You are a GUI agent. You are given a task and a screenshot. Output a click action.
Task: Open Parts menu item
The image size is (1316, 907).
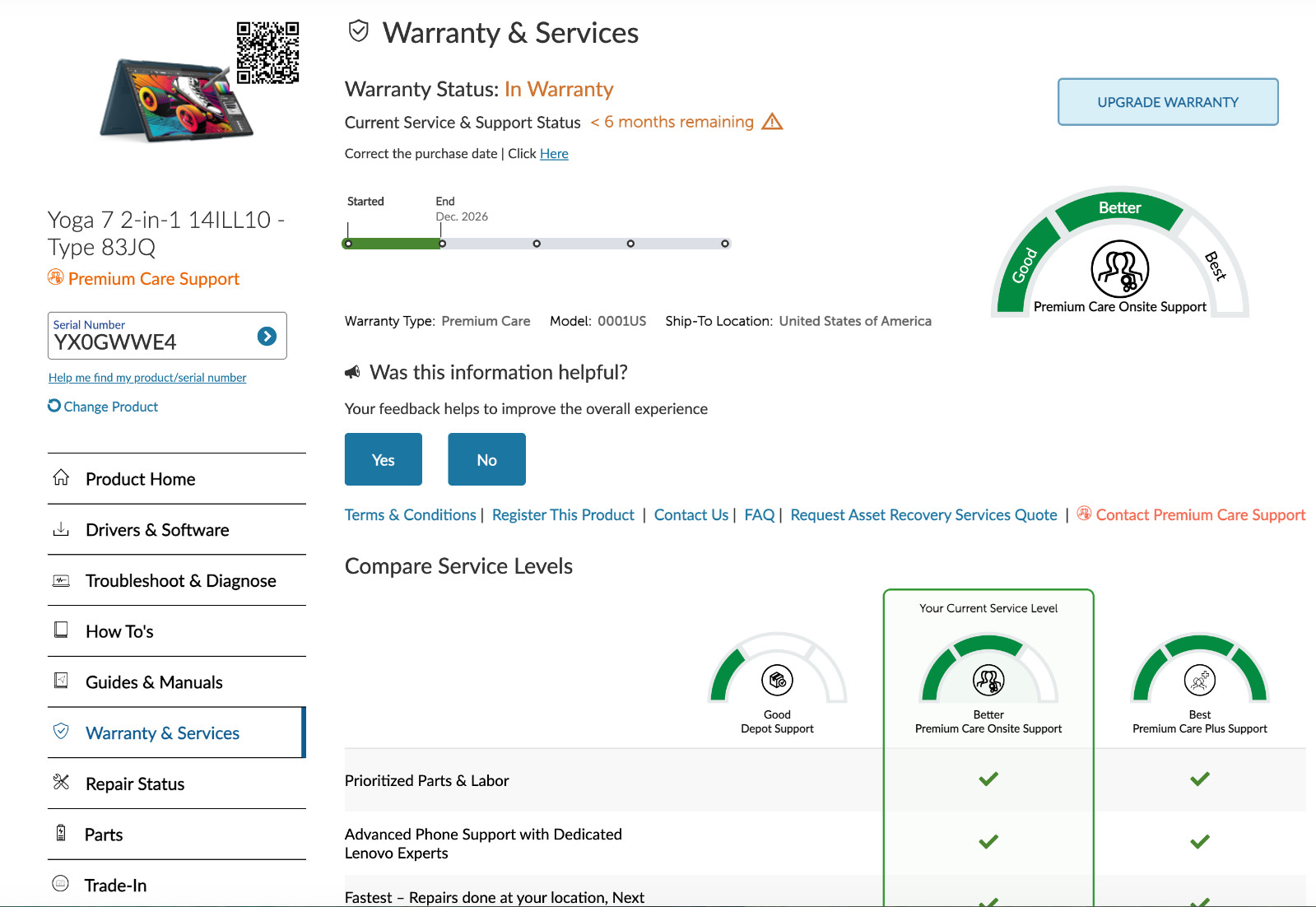pyautogui.click(x=177, y=835)
